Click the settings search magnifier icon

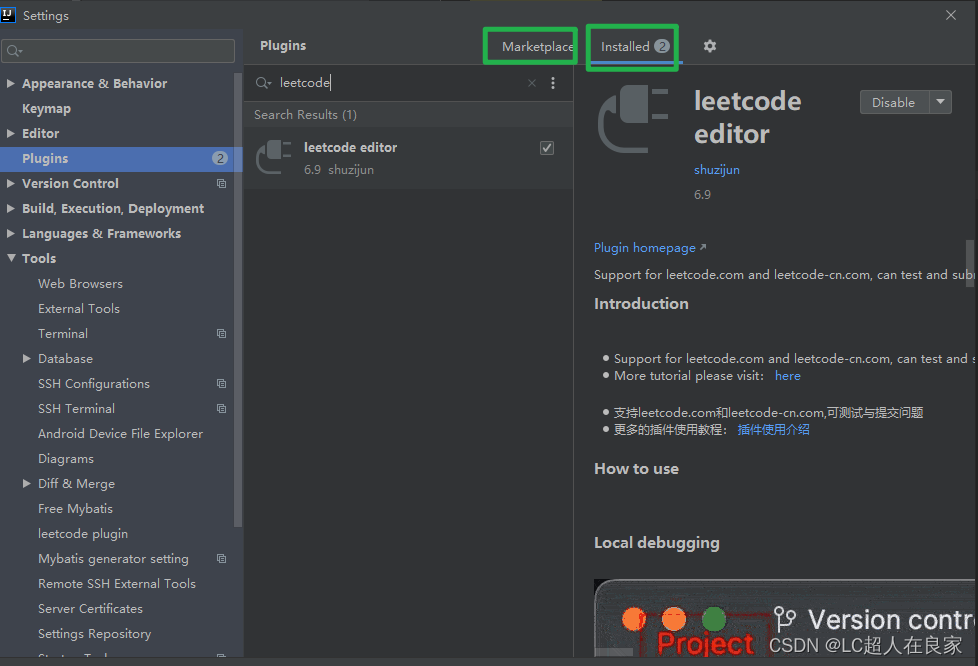14,51
